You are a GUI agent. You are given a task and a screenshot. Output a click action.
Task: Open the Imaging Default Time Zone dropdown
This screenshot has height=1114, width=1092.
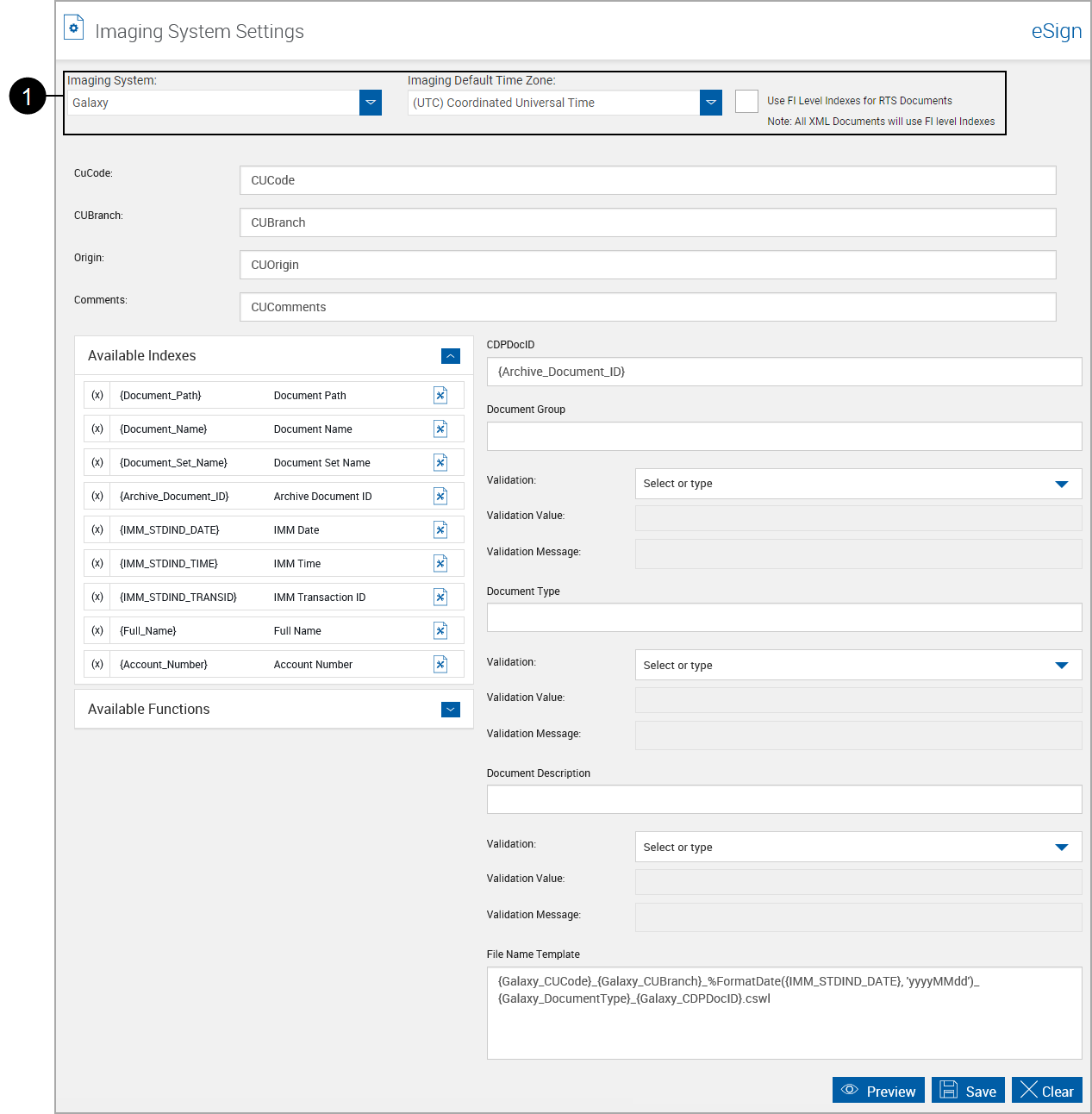coord(710,102)
